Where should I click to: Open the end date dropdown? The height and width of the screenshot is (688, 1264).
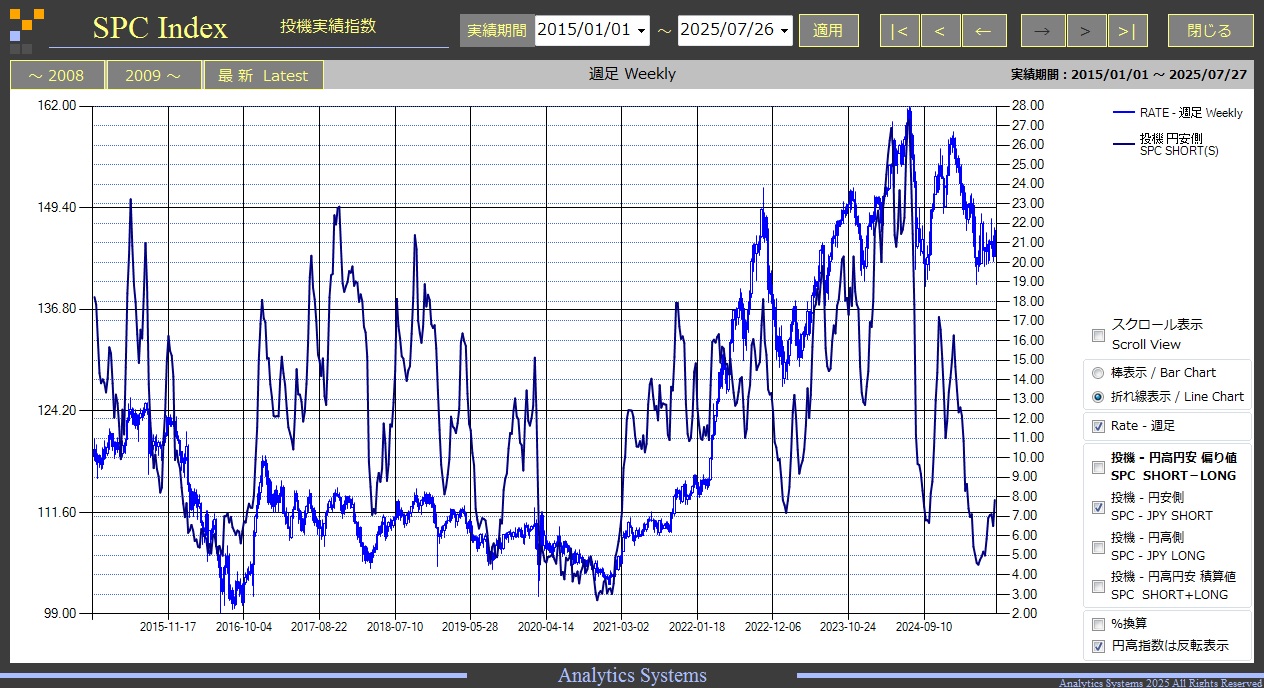784,31
